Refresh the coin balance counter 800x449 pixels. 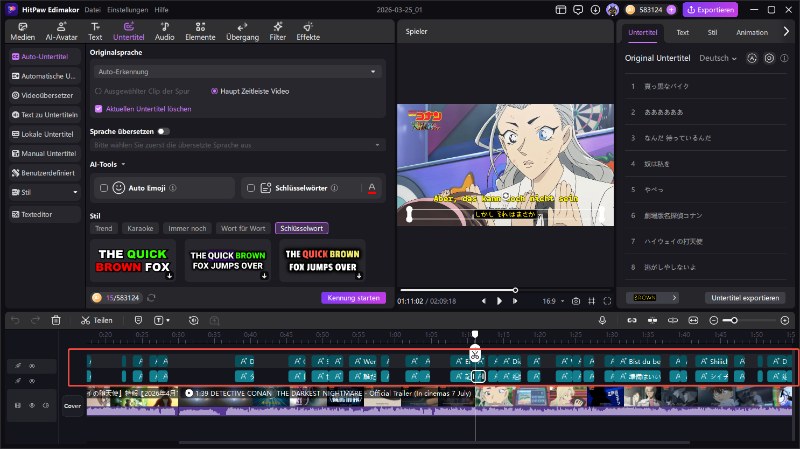pos(151,297)
